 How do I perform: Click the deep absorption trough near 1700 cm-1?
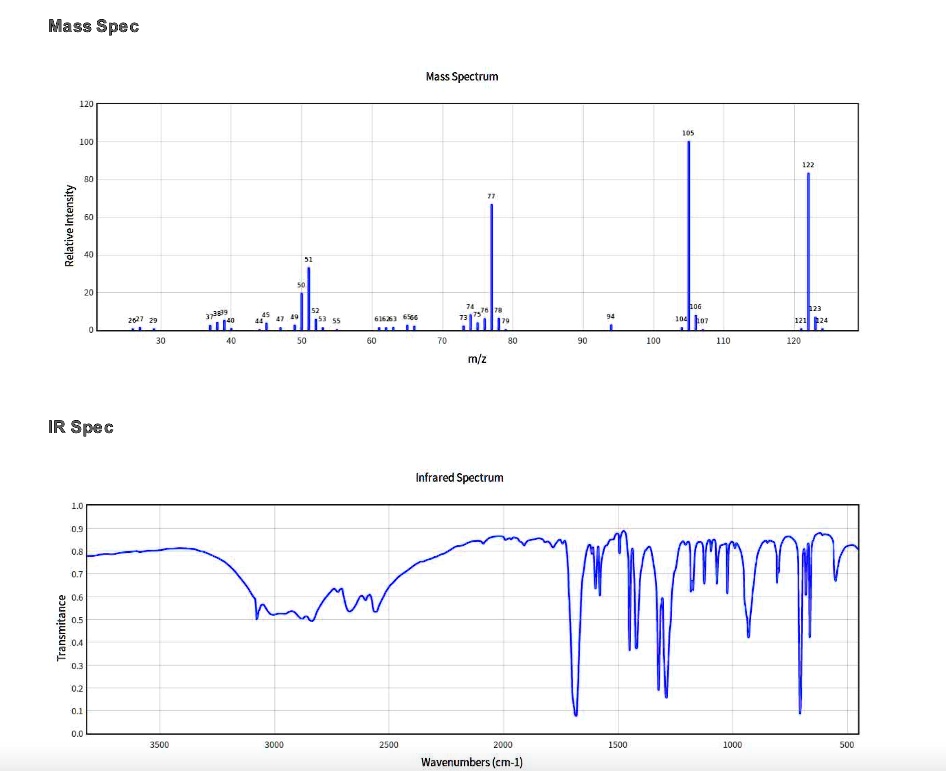coord(574,715)
